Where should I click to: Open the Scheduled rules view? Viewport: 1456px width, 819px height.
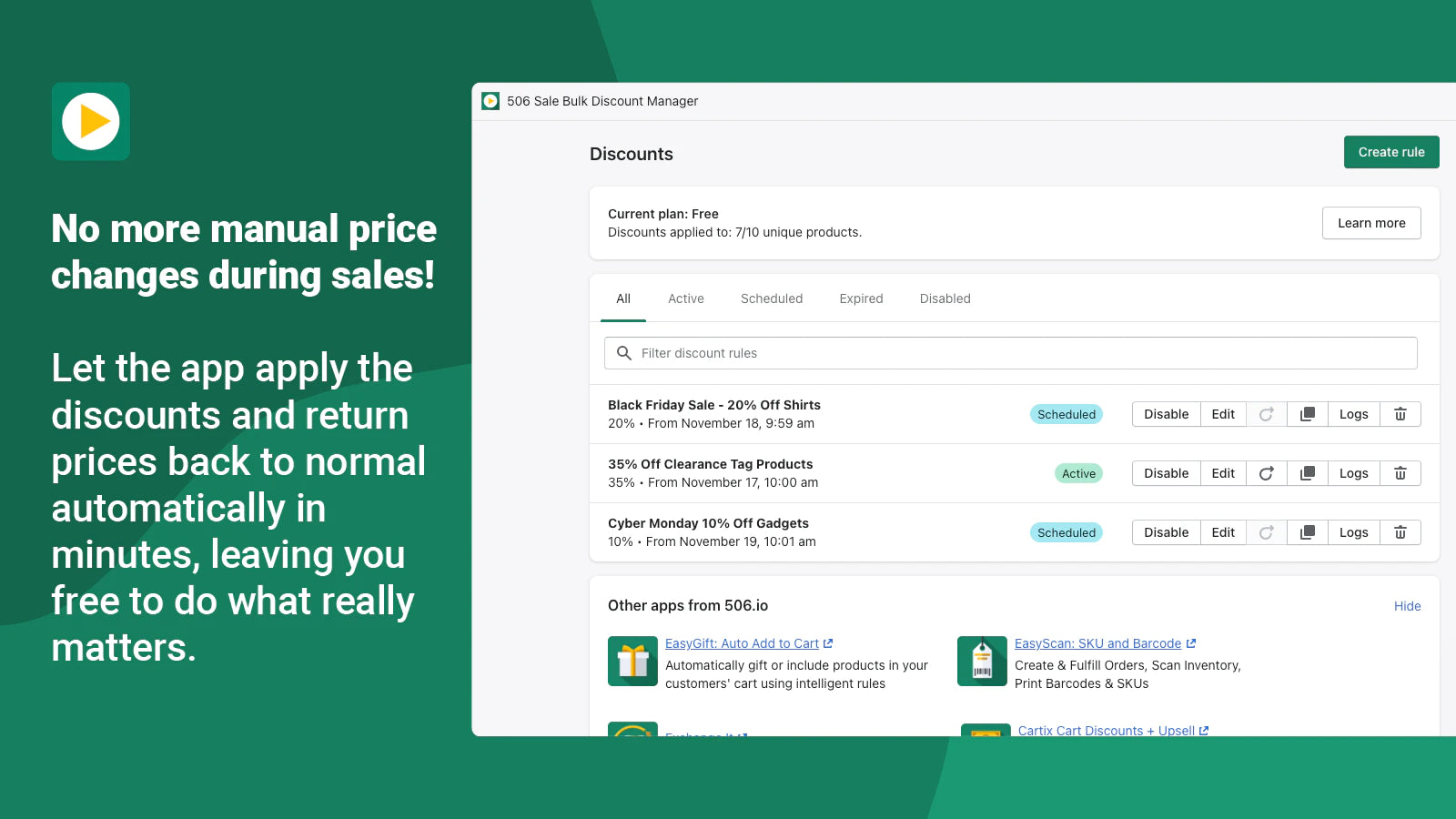(x=771, y=298)
